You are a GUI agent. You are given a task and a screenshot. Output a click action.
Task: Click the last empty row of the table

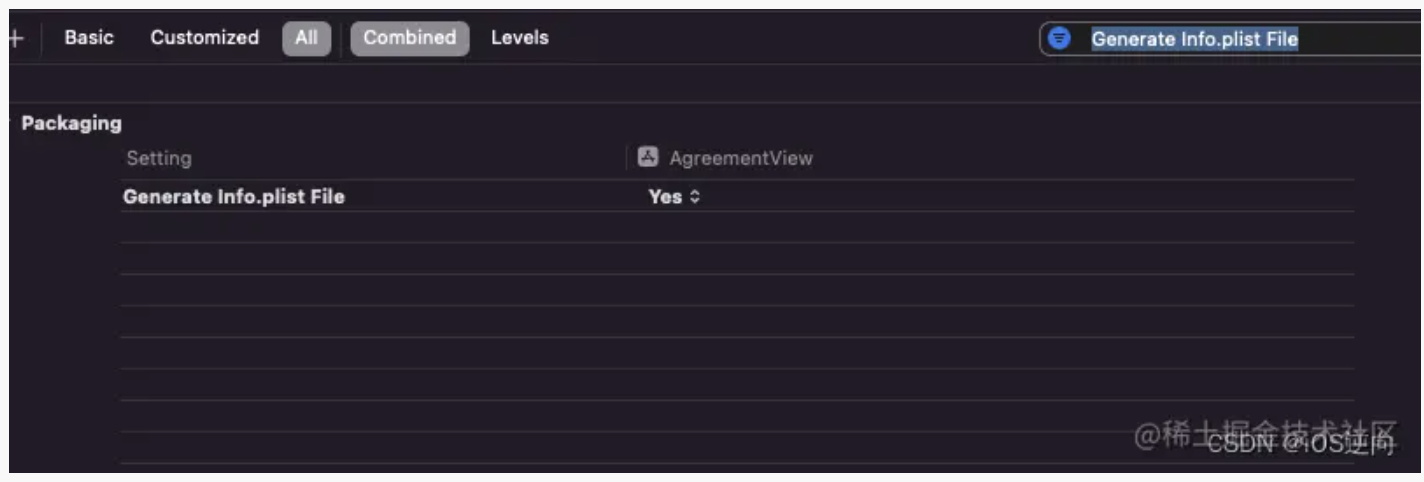738,448
